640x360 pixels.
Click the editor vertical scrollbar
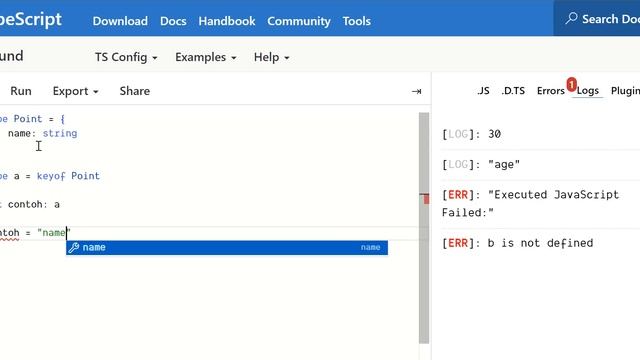(x=424, y=228)
